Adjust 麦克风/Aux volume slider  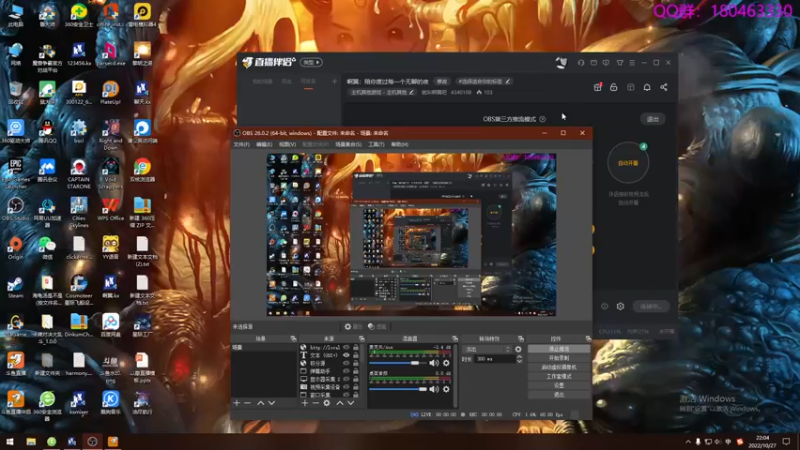pos(398,363)
